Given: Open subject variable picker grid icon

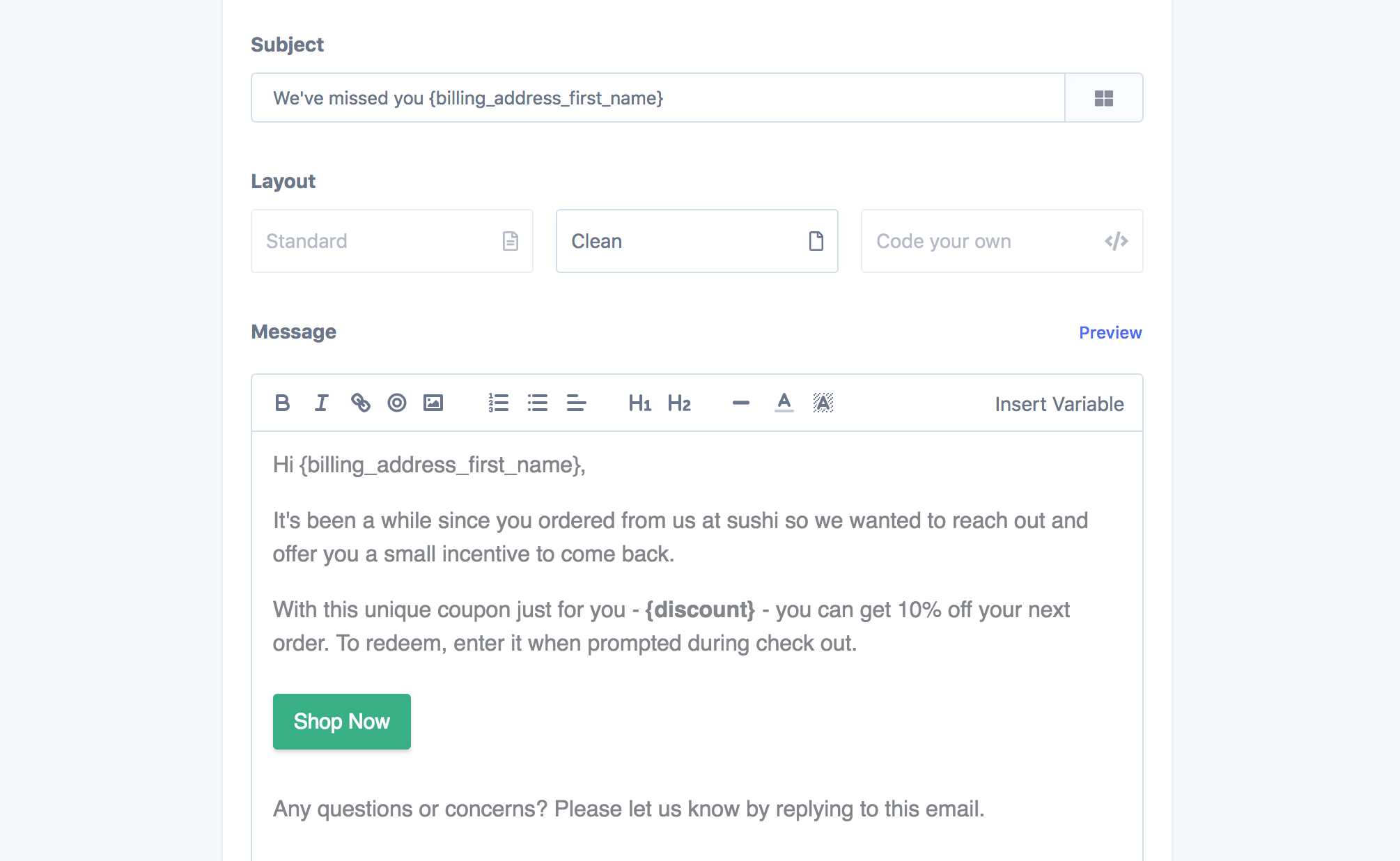Looking at the screenshot, I should tap(1104, 98).
